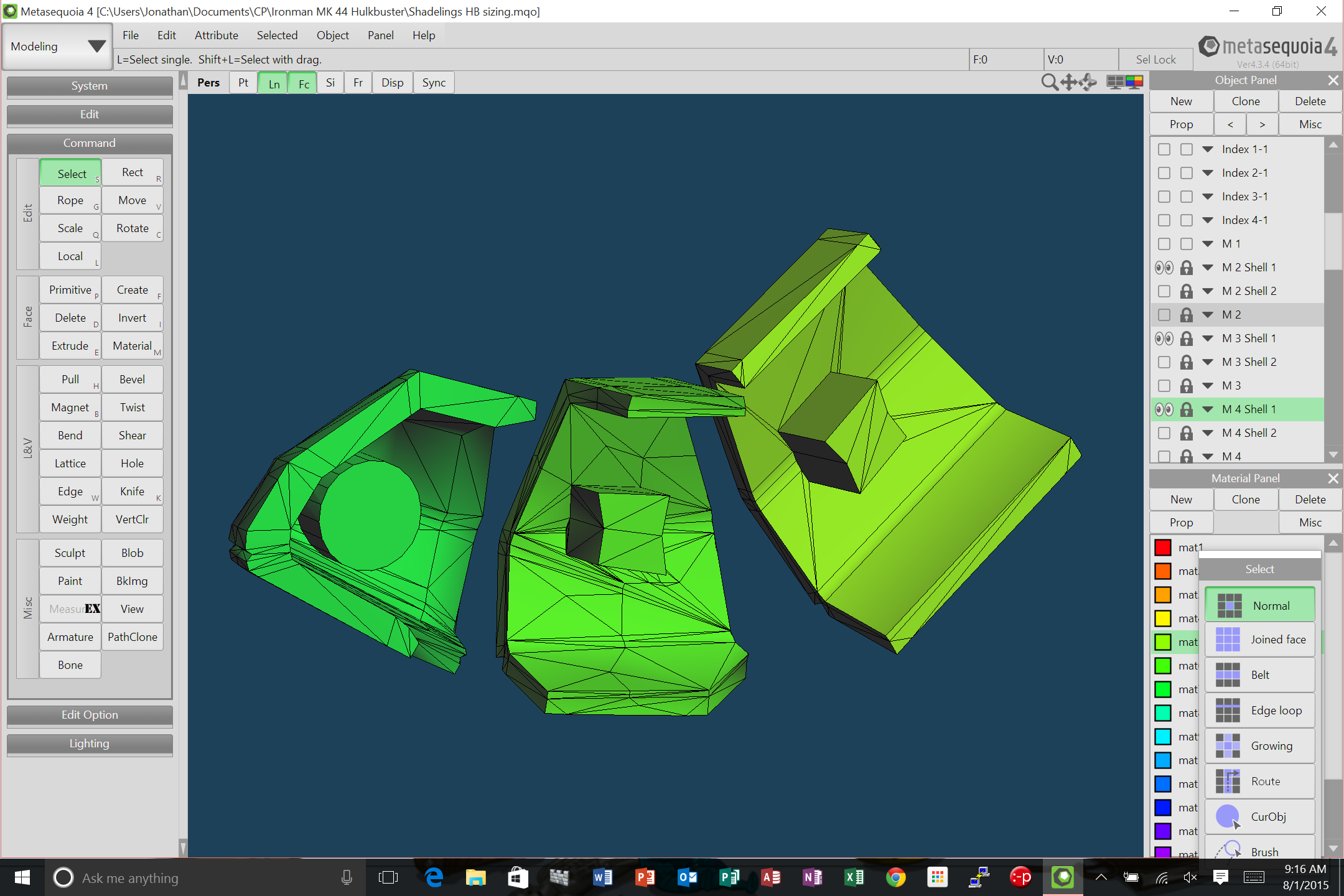Click Prop in the Material Panel
This screenshot has height=896, width=1344.
click(1181, 523)
